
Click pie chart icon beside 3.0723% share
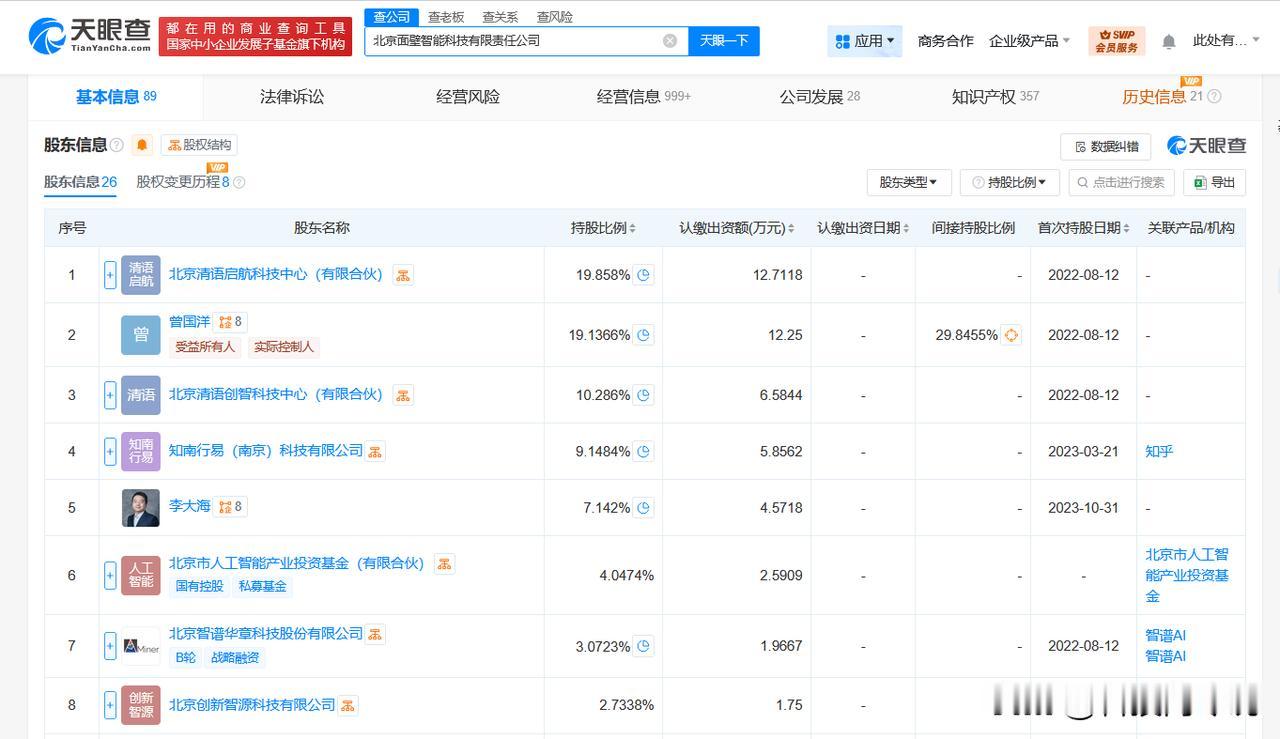click(644, 646)
